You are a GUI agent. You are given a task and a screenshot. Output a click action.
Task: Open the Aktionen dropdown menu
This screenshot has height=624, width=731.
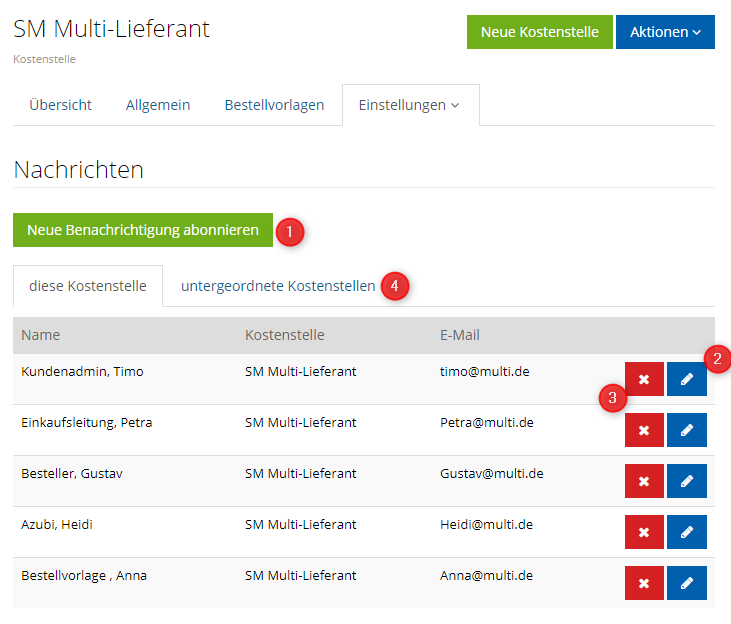pos(665,32)
